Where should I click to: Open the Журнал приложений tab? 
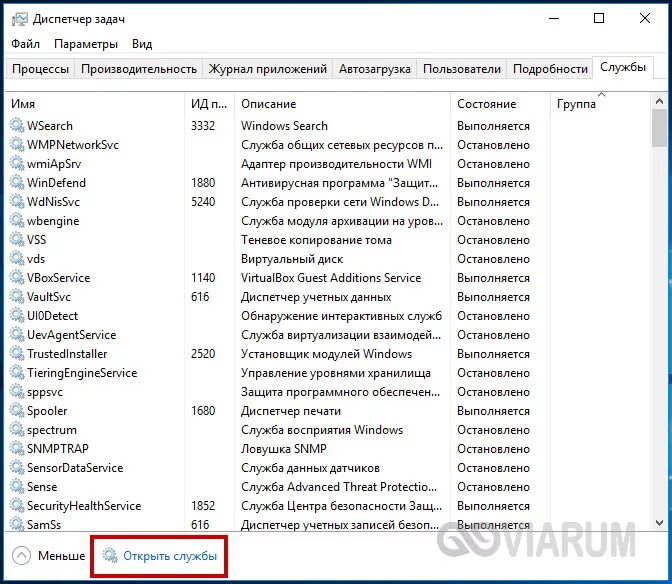point(267,69)
